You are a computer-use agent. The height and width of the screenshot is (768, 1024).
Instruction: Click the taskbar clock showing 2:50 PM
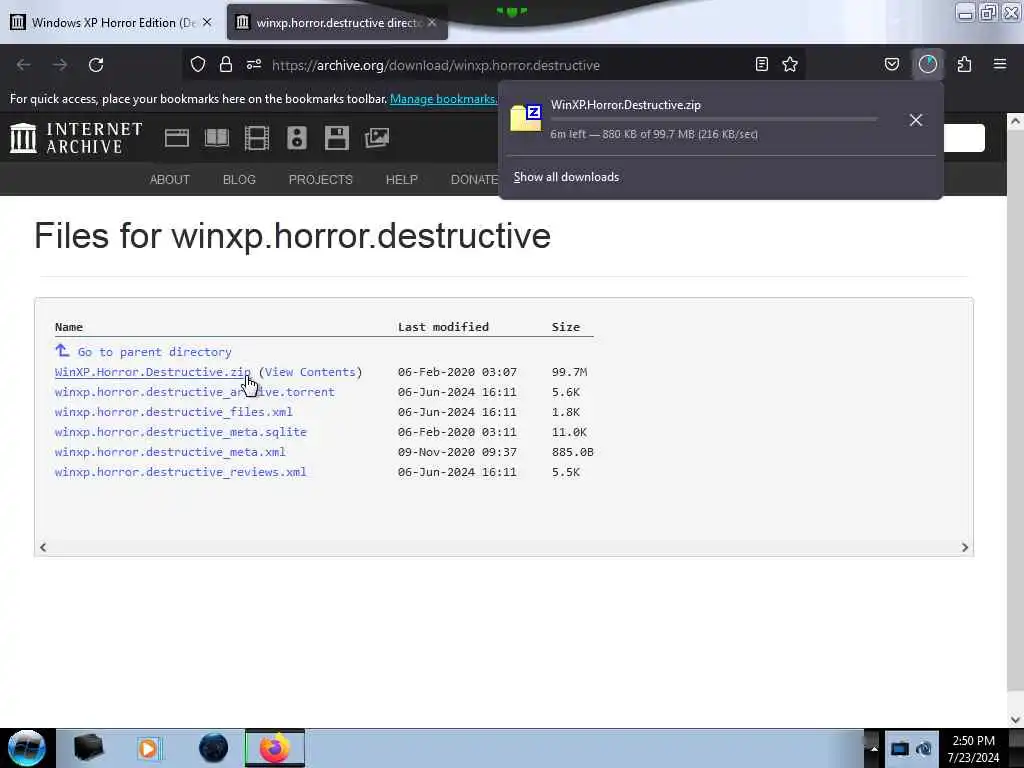tap(974, 749)
